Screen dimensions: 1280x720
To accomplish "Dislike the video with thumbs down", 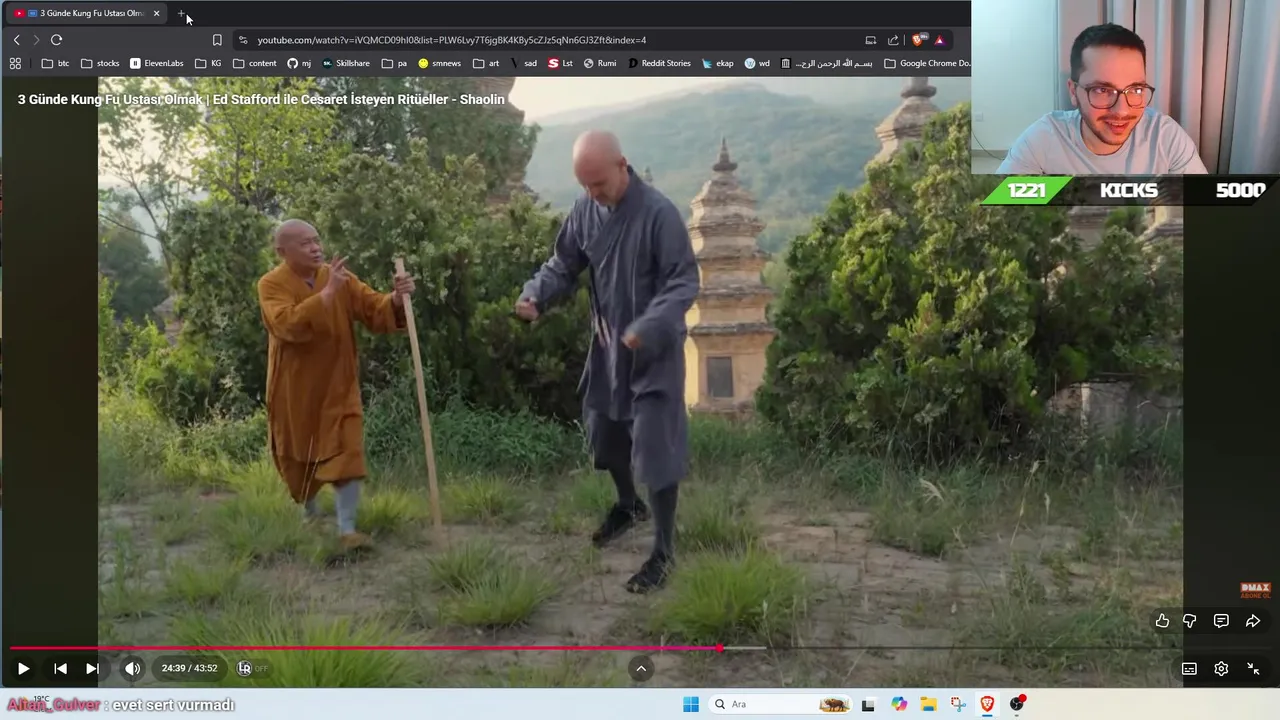I will [x=1189, y=621].
